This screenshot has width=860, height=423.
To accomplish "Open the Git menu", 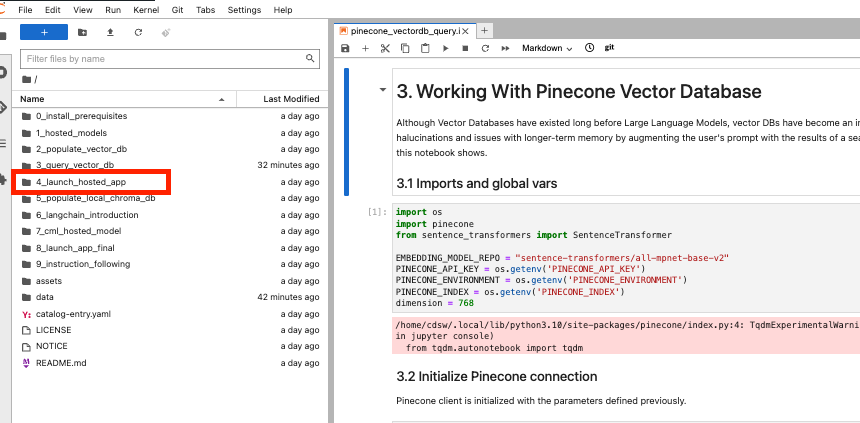I will (x=178, y=10).
